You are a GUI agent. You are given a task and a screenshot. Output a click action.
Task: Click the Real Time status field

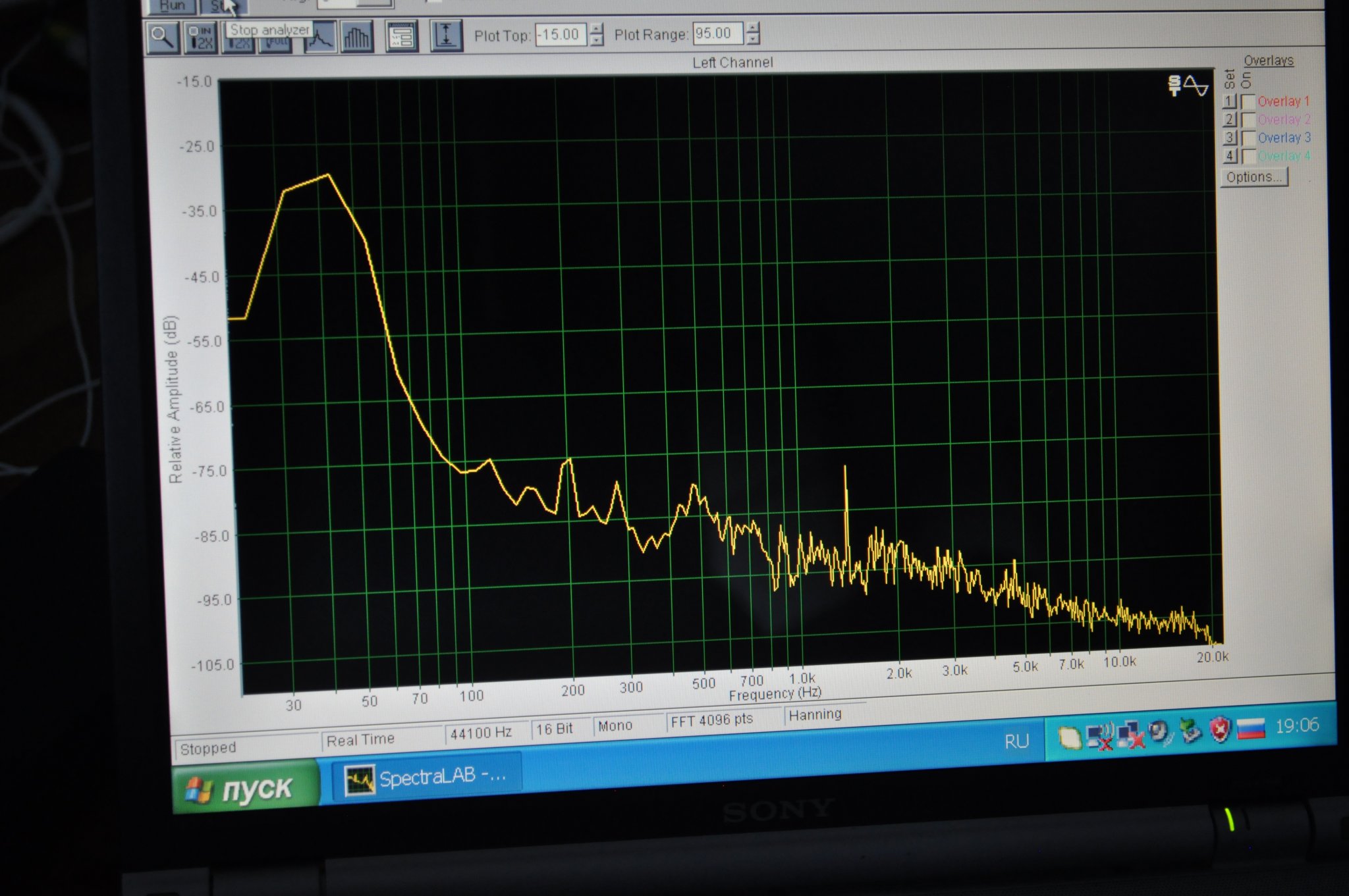pos(382,738)
